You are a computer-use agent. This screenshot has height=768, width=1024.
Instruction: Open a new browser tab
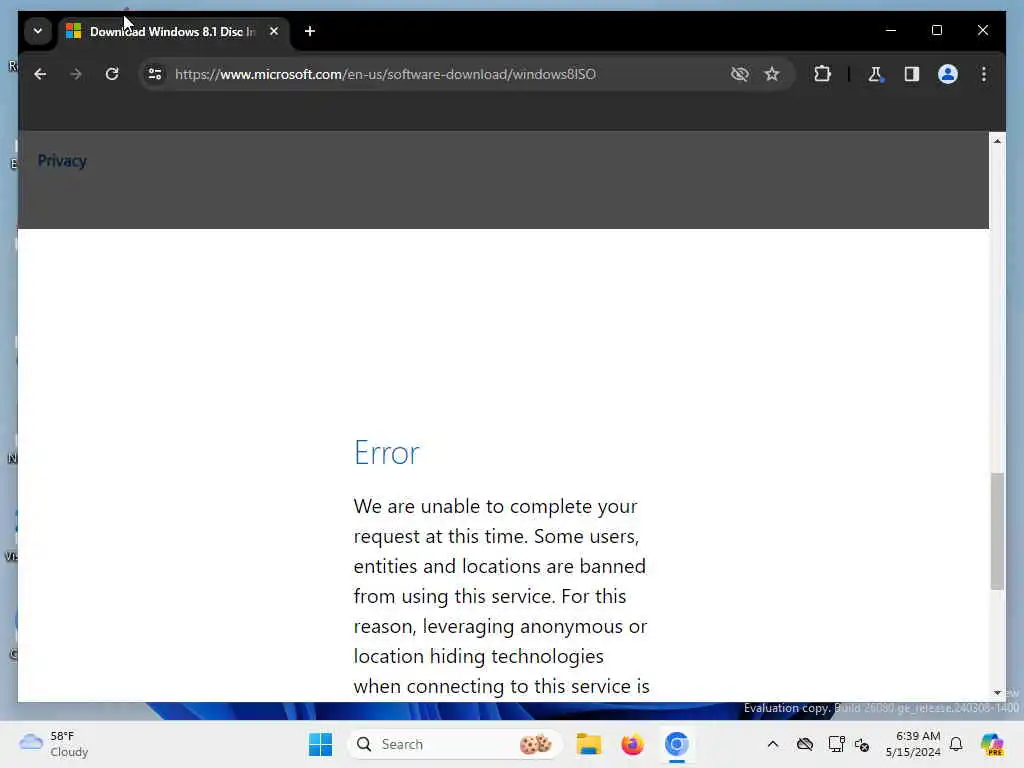(310, 31)
